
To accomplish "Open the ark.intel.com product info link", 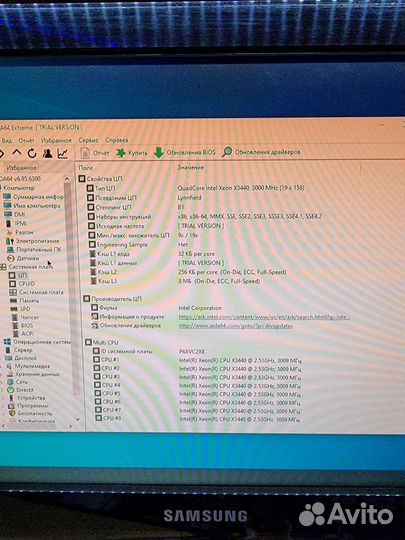I will pyautogui.click(x=264, y=317).
